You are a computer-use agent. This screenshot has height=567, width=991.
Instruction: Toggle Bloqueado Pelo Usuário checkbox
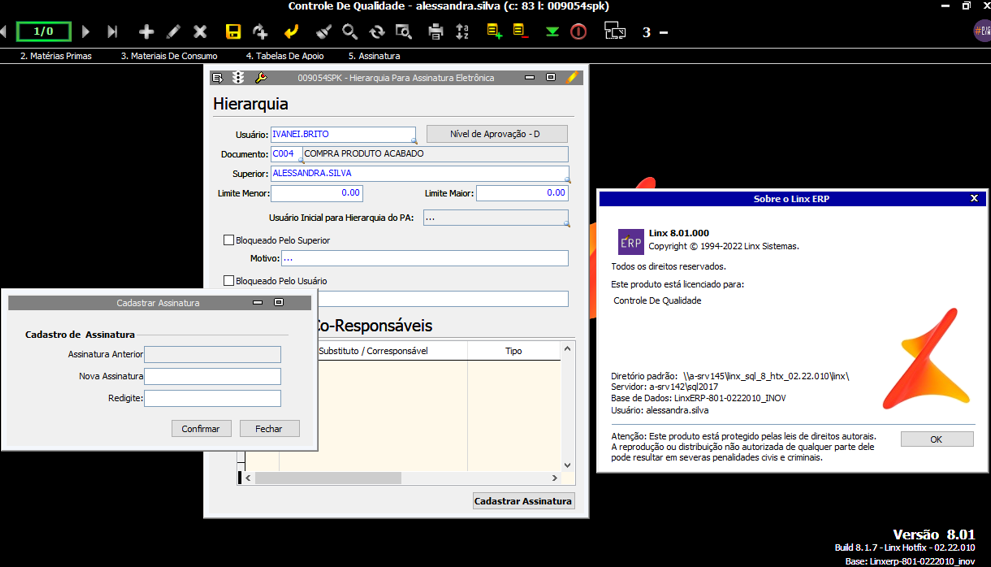click(x=229, y=281)
